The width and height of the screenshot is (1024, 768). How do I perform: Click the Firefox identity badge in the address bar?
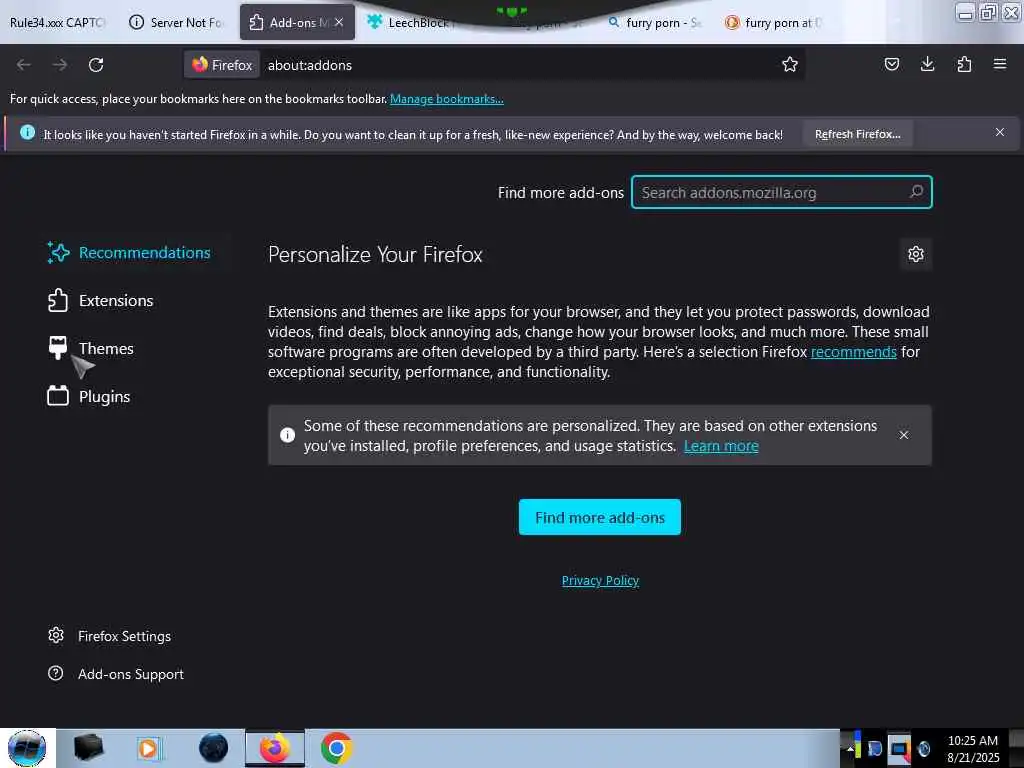pos(222,65)
